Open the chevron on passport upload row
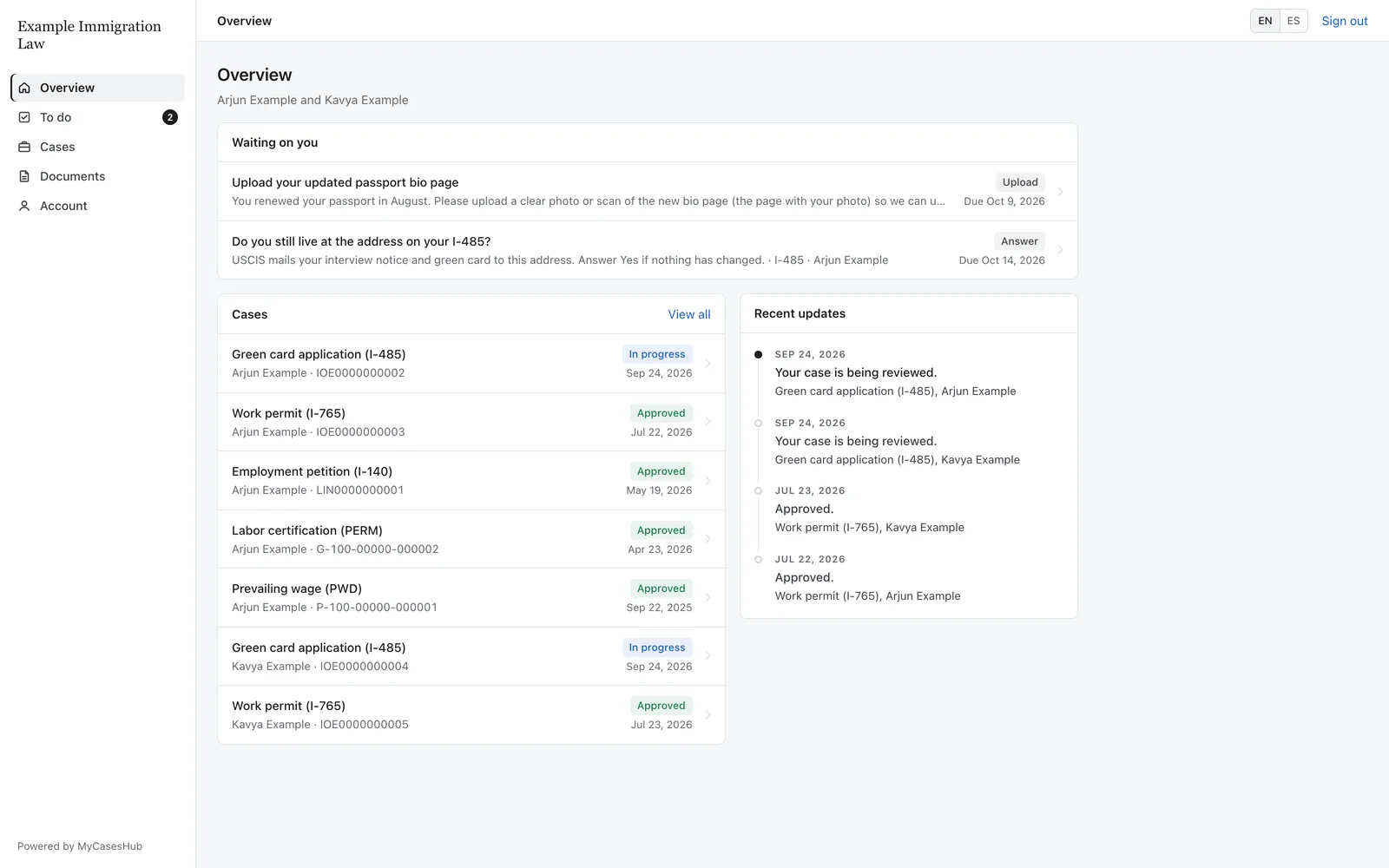The height and width of the screenshot is (868, 1389). [1060, 192]
